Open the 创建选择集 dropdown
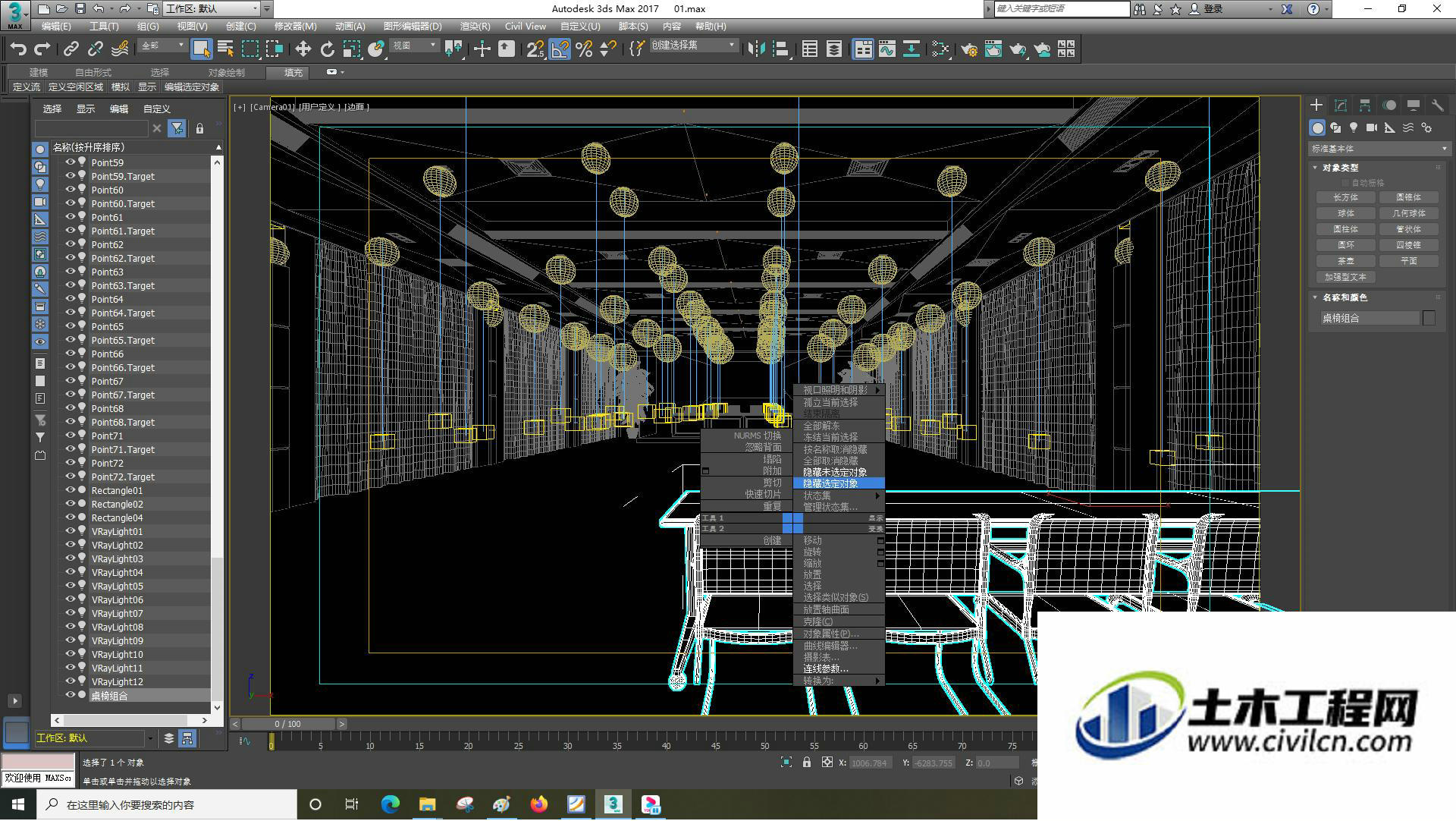This screenshot has height=821, width=1456. pos(693,46)
